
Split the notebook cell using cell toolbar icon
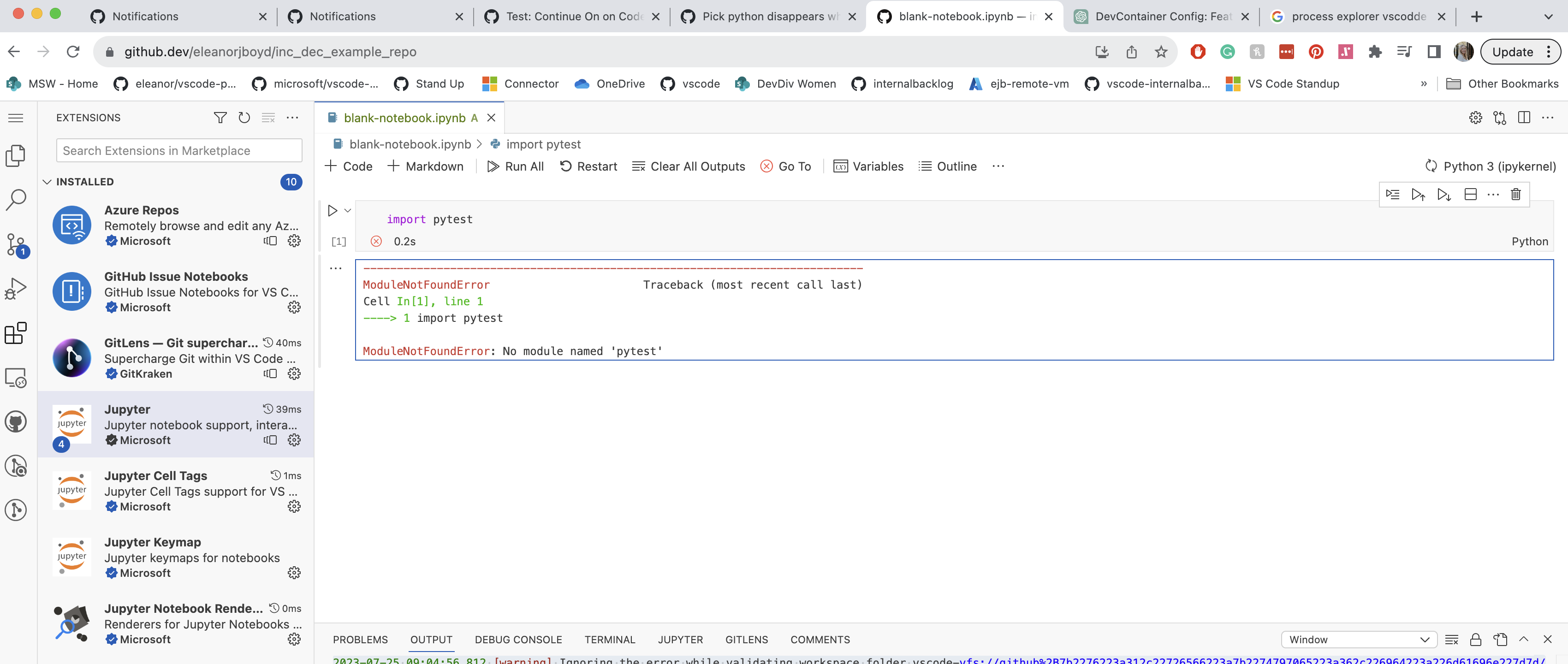pos(1470,194)
